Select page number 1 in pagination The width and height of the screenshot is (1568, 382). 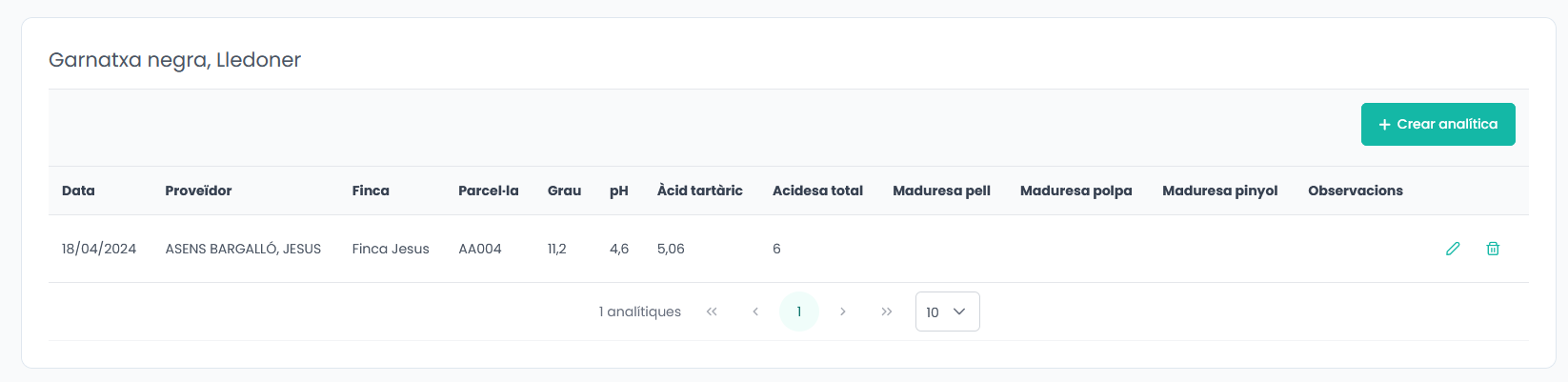tap(799, 312)
